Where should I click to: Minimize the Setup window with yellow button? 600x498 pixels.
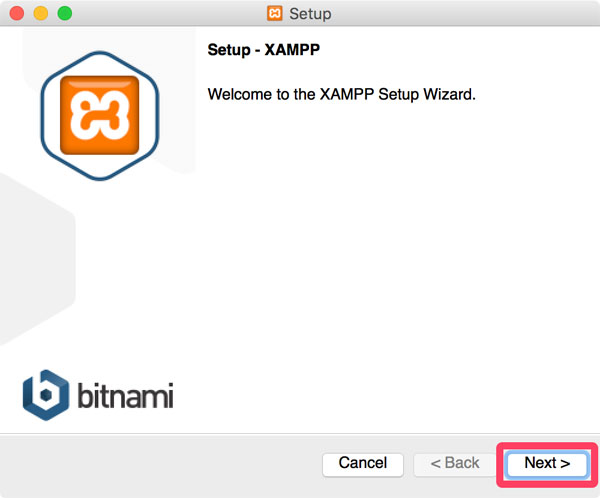[41, 13]
